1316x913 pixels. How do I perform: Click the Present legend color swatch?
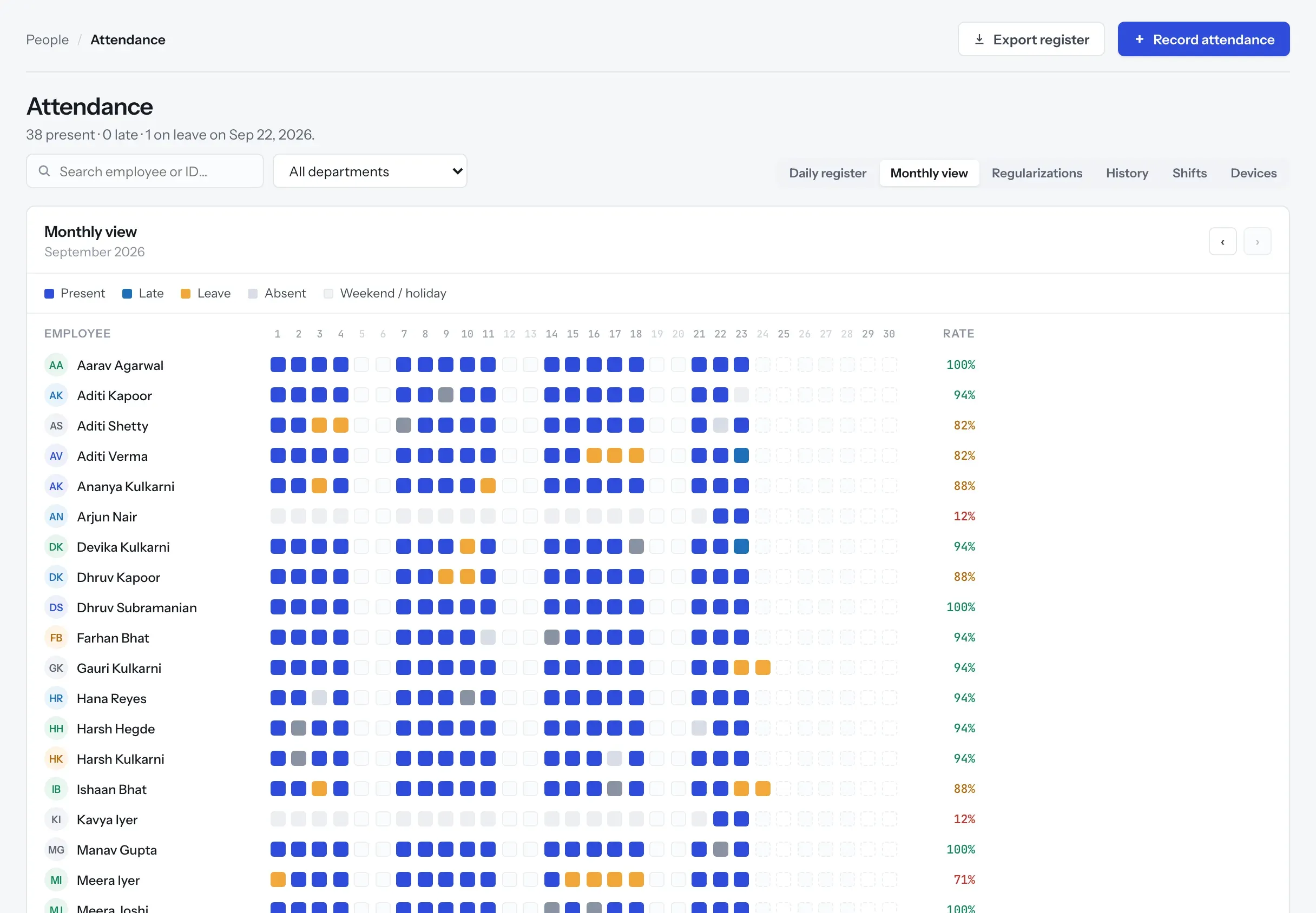click(x=49, y=294)
